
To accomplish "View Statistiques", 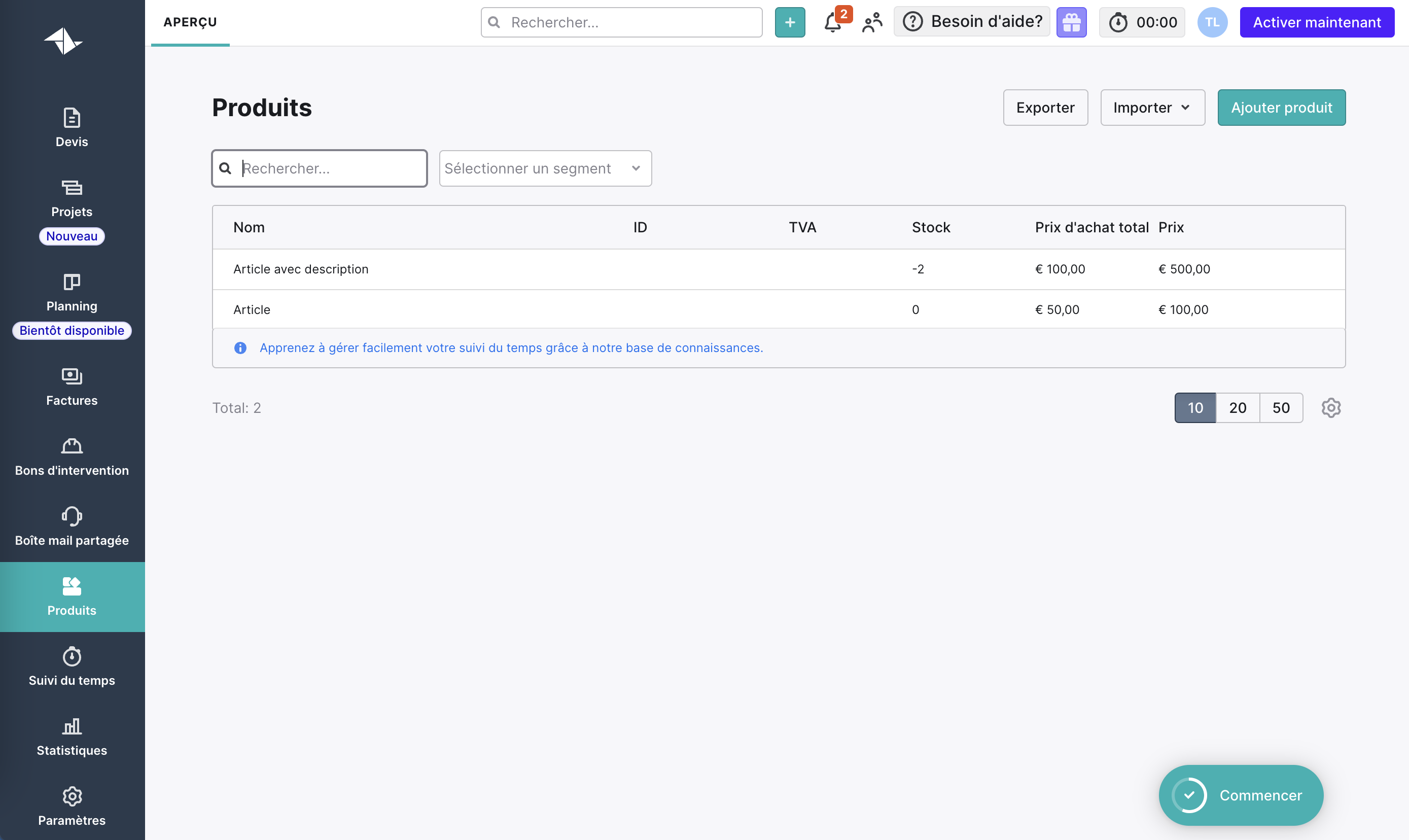I will (72, 737).
